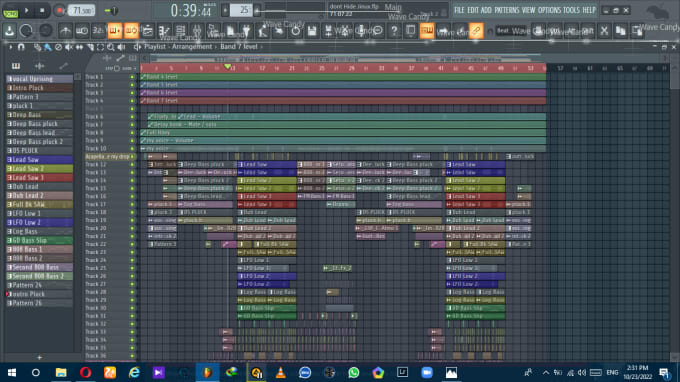Mute Track 30 with its green dot

132,308
